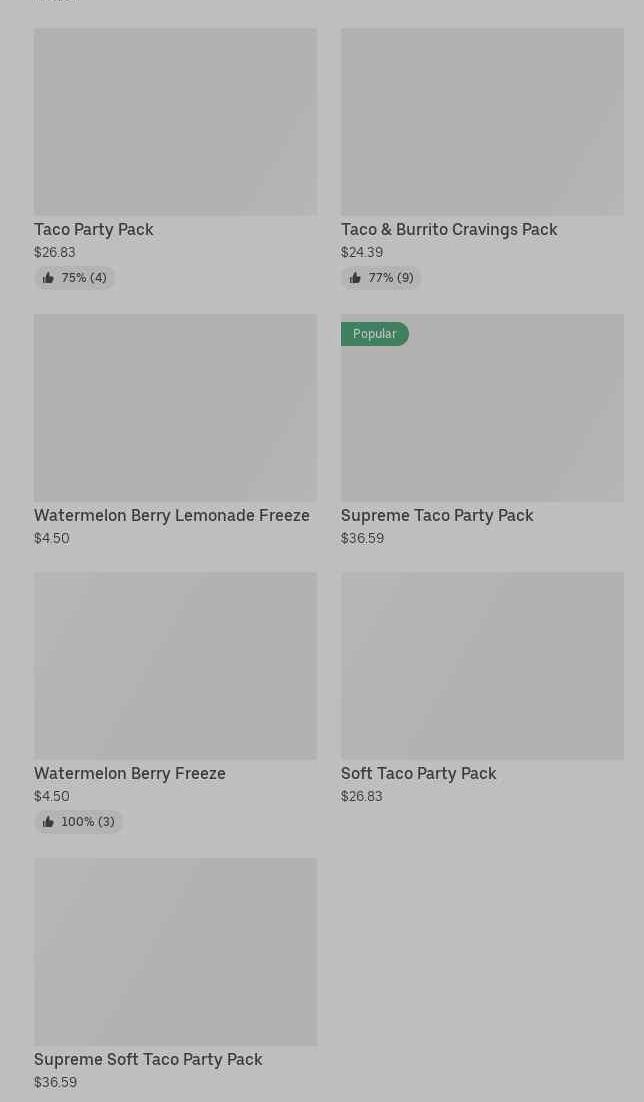Open the Soft Taco Party Pack title
The width and height of the screenshot is (644, 1102).
coord(418,774)
